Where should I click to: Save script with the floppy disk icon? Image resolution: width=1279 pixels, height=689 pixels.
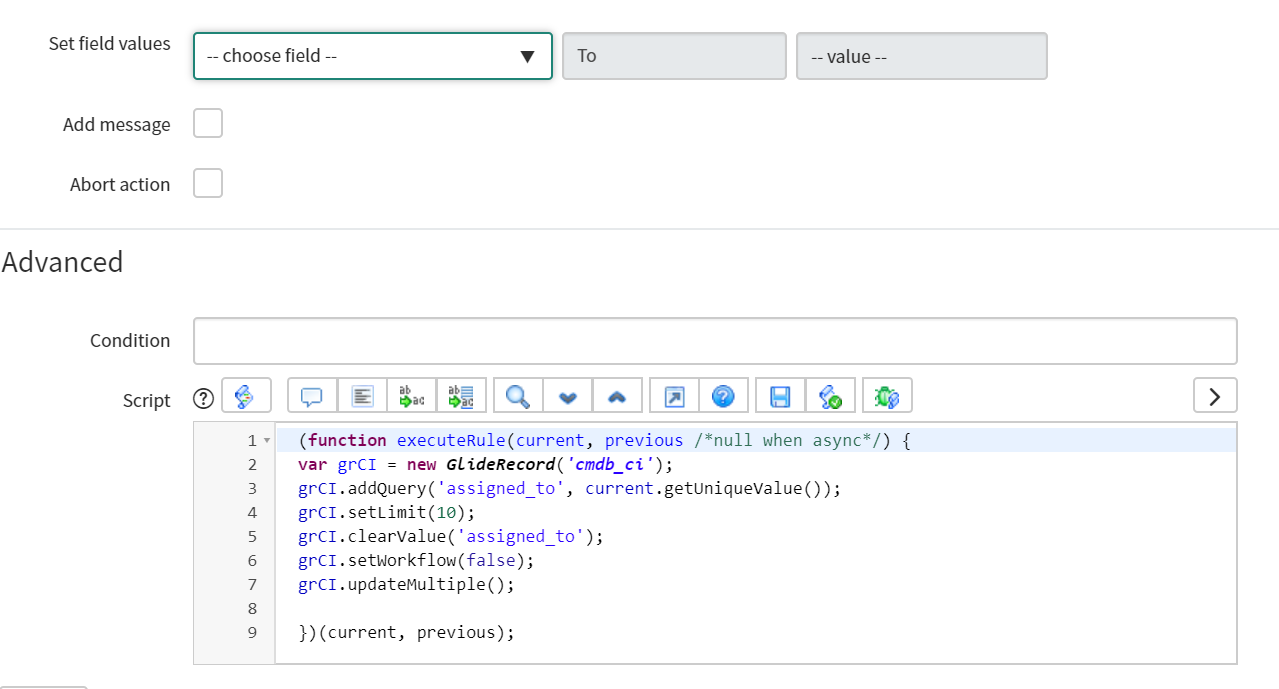pyautogui.click(x=780, y=396)
